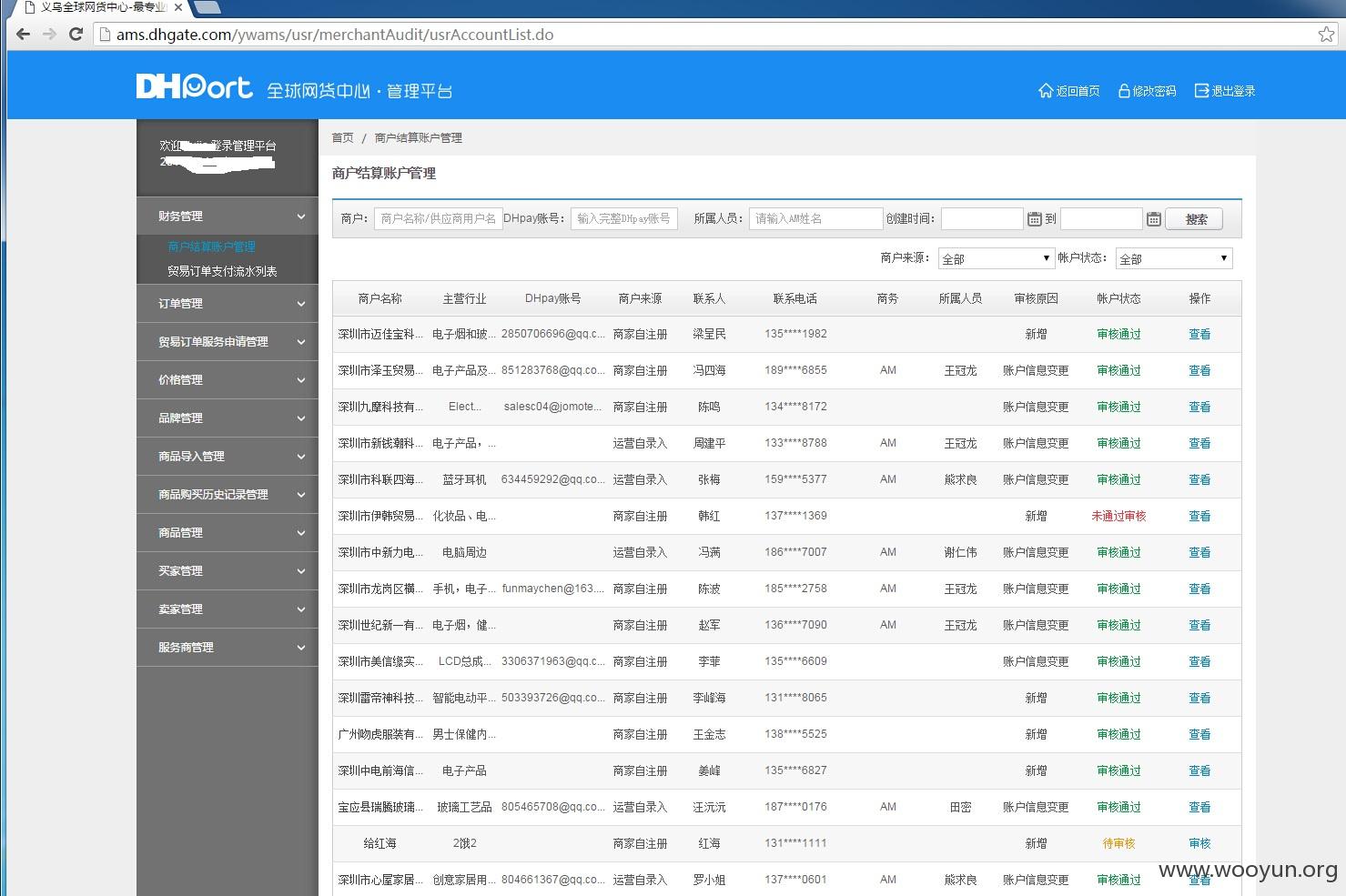Expand the 品牌管理 sidebar section
This screenshot has width=1346, height=896.
(x=228, y=418)
